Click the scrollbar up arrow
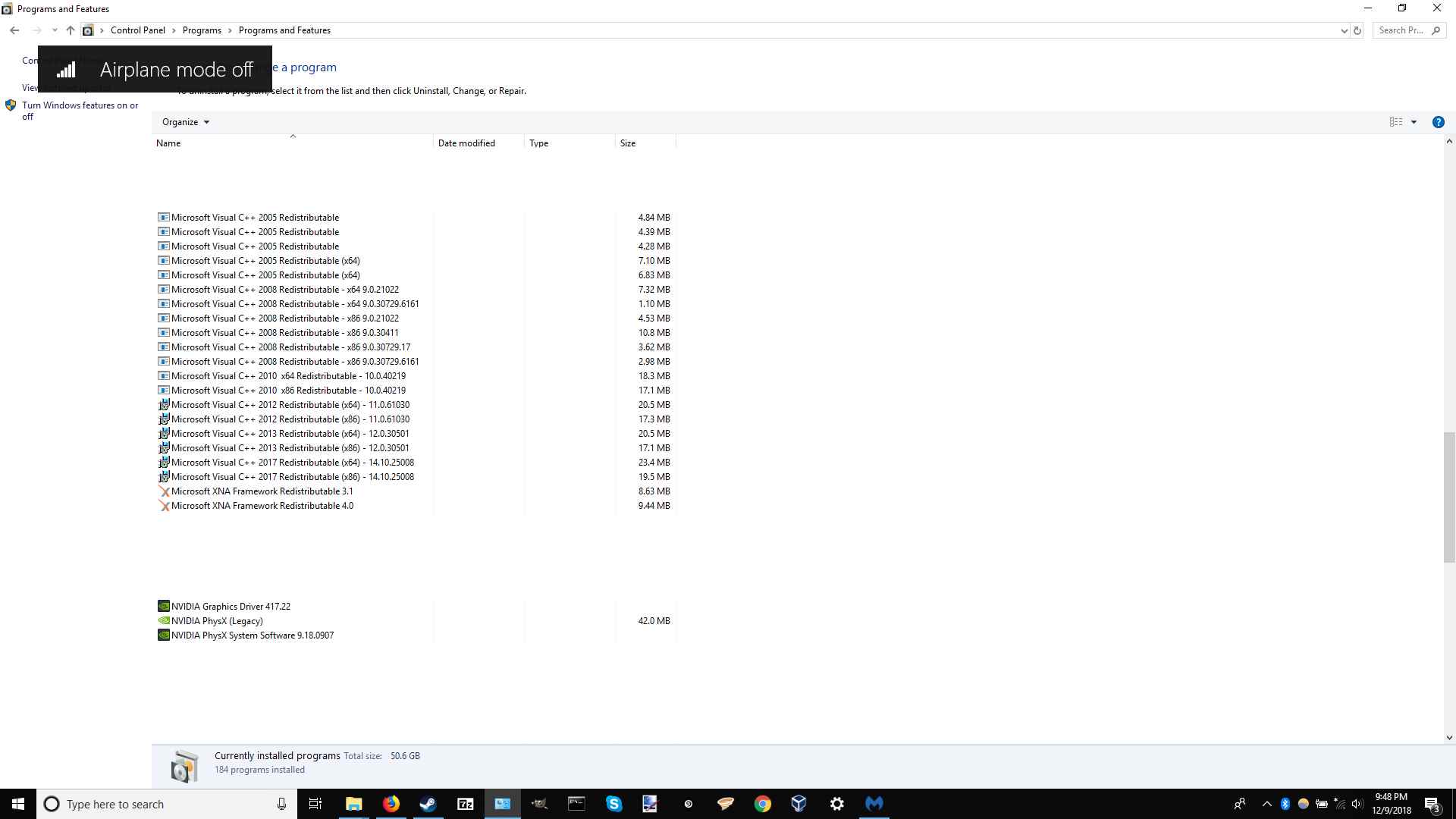 pyautogui.click(x=1449, y=142)
